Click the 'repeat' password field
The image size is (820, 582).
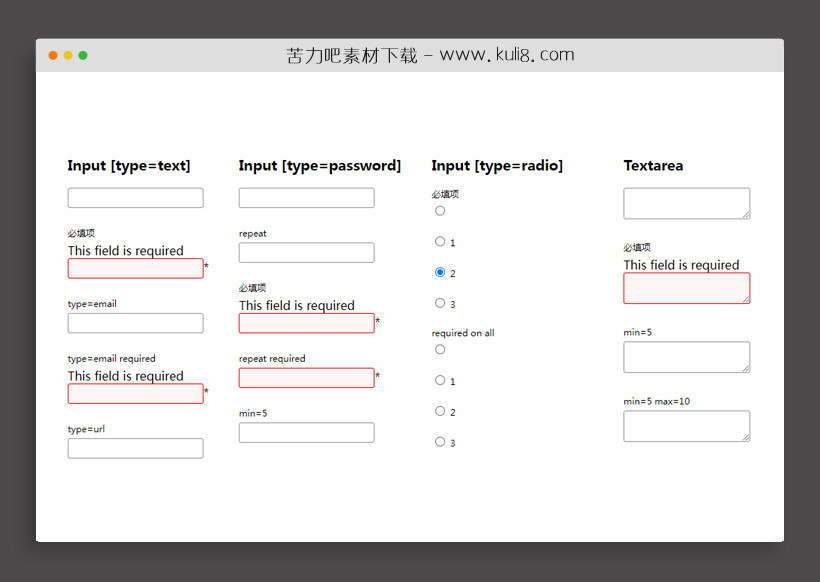pyautogui.click(x=306, y=252)
